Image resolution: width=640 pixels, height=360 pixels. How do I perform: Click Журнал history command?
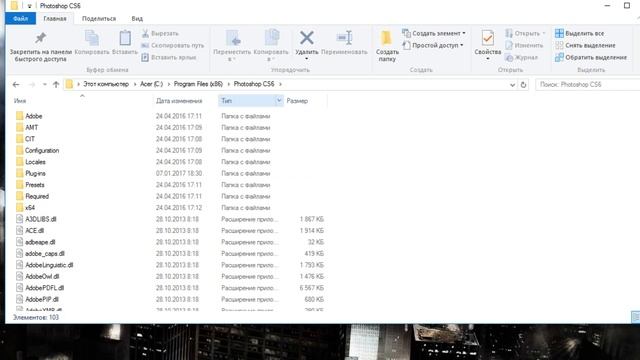(521, 58)
